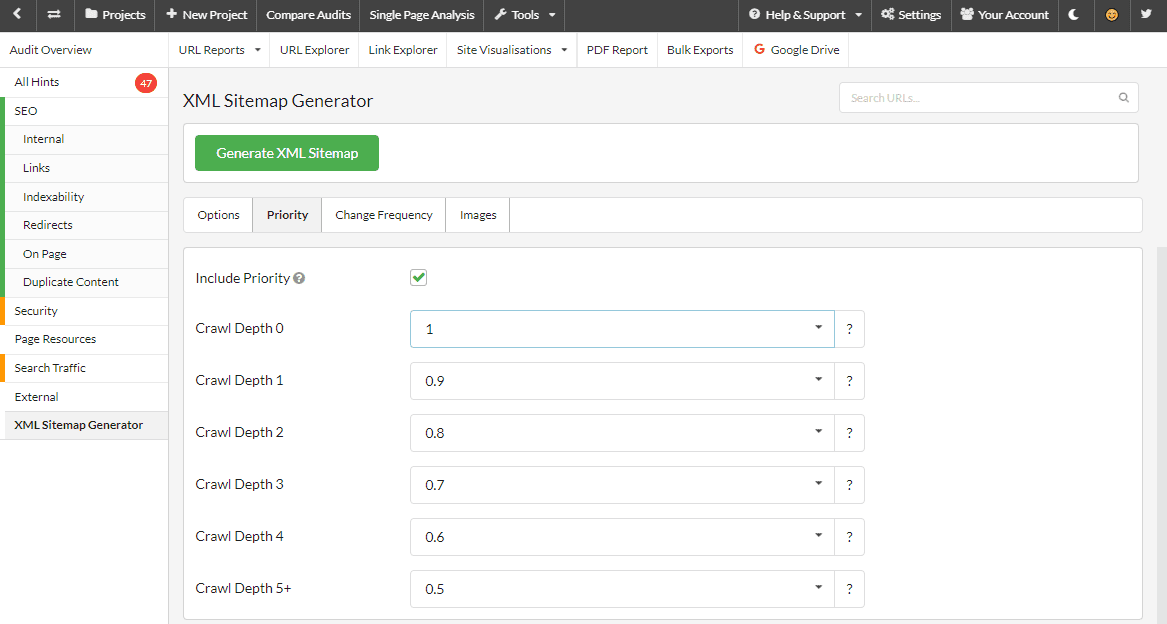Switch to the Change Frequency tab

coord(383,215)
